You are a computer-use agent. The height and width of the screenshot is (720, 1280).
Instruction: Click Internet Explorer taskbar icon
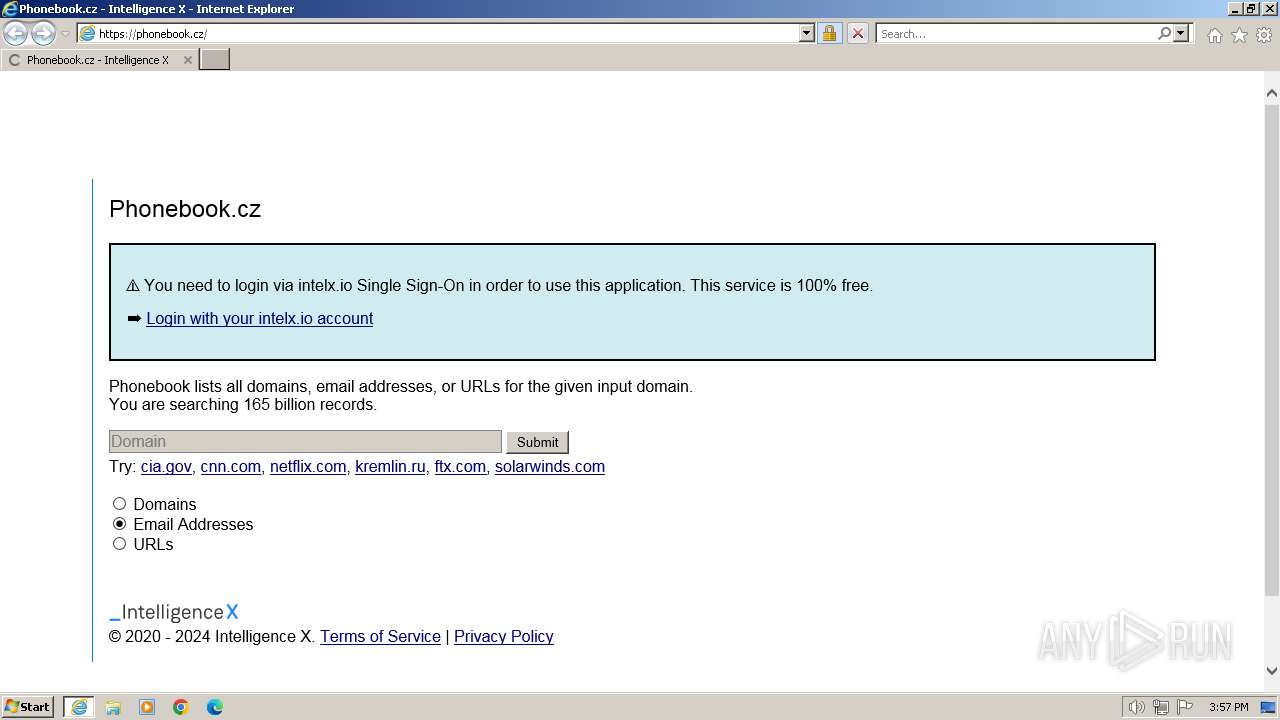pos(79,707)
